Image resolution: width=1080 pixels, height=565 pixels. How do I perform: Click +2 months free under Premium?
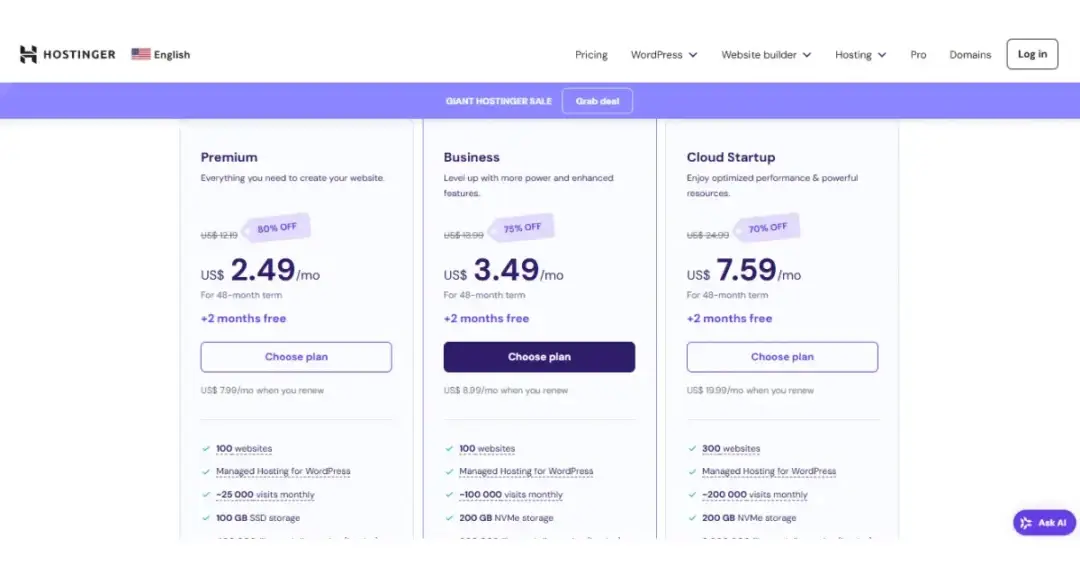[243, 318]
